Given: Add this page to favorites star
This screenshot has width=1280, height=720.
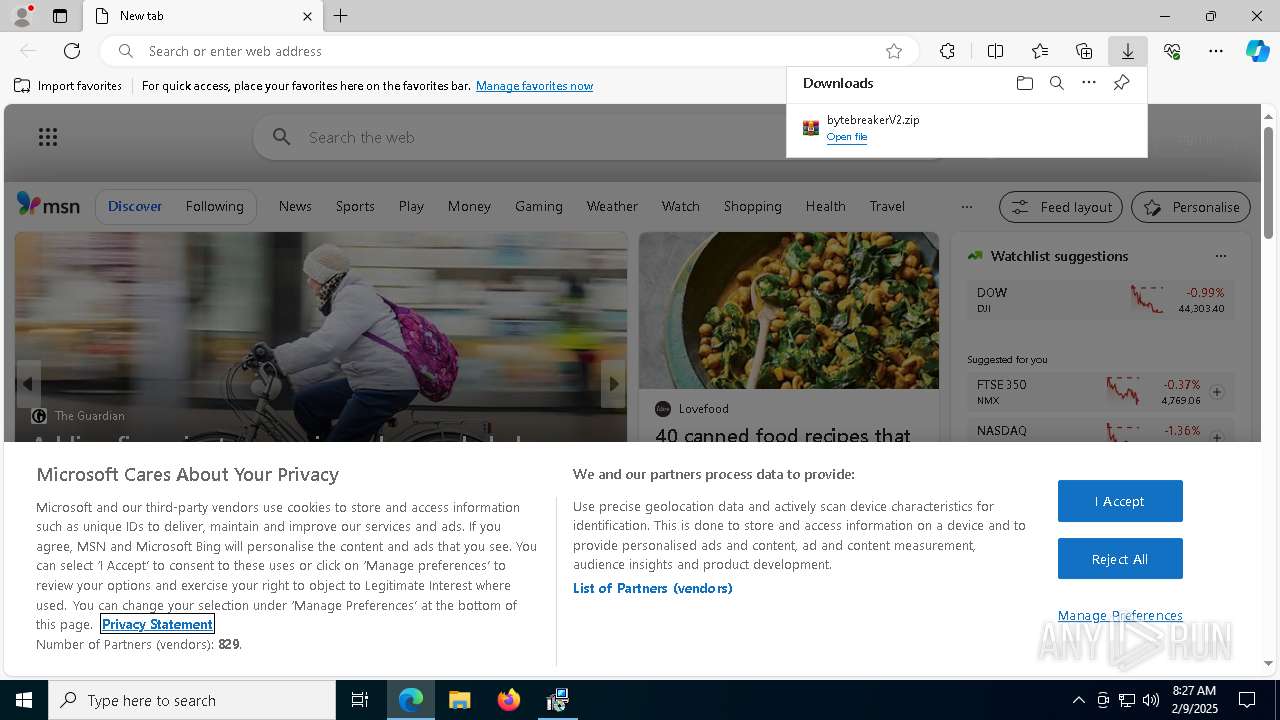Looking at the screenshot, I should [894, 51].
